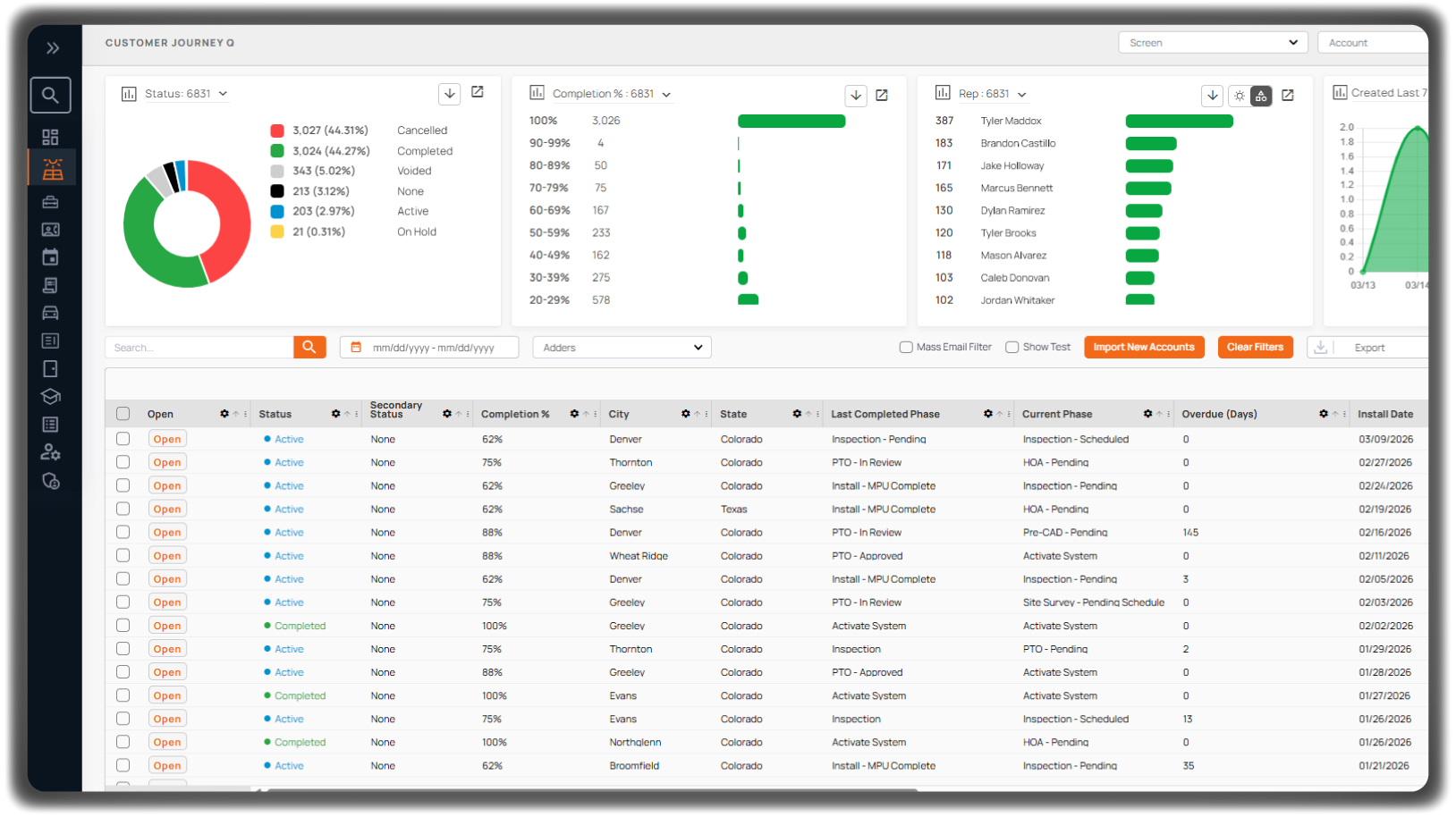1456x817 pixels.
Task: Open the account in Wheat Ridge row
Action: tap(167, 555)
